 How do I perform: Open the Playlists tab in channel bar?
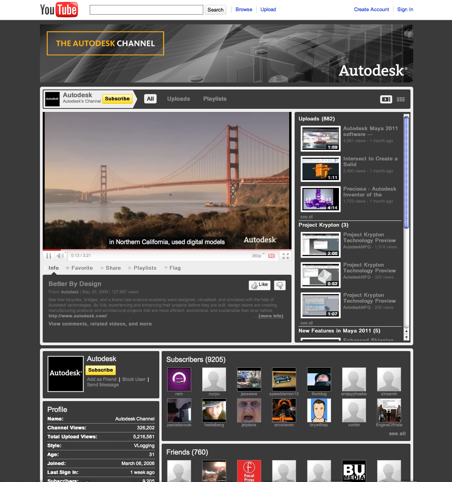(x=215, y=99)
